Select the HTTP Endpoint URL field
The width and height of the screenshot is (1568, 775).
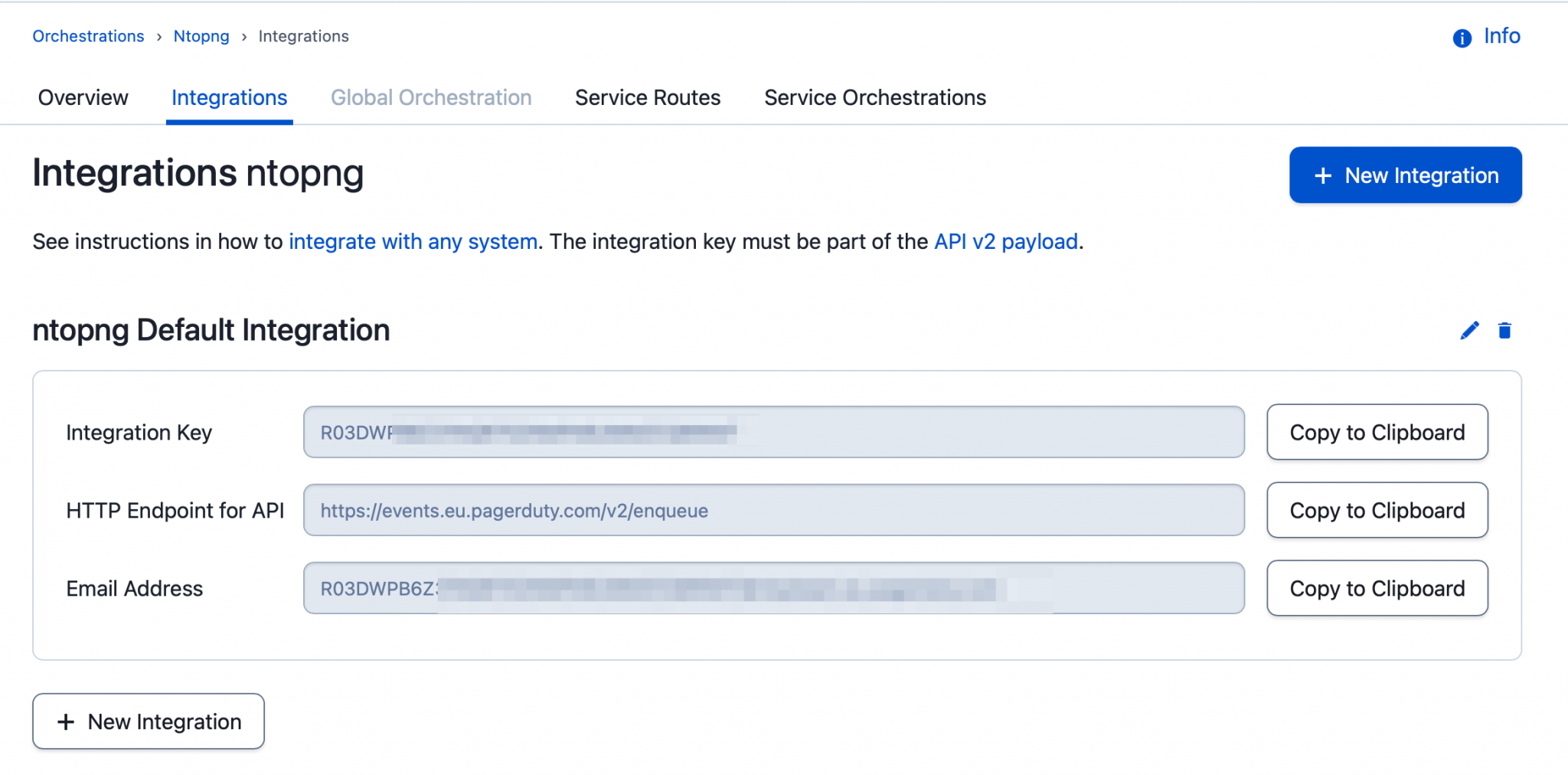[x=773, y=510]
